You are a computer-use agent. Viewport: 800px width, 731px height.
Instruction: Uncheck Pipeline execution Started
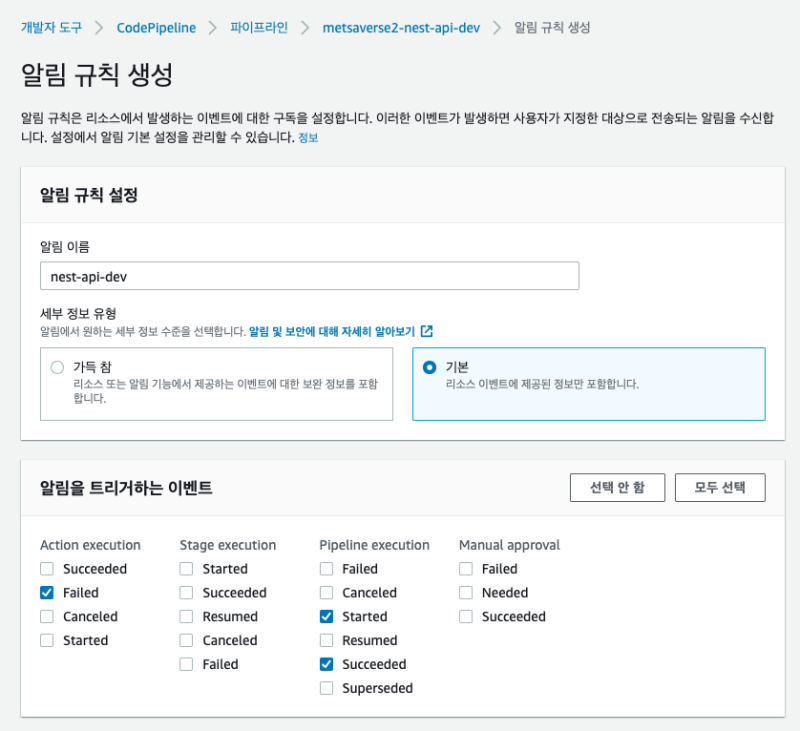[327, 616]
